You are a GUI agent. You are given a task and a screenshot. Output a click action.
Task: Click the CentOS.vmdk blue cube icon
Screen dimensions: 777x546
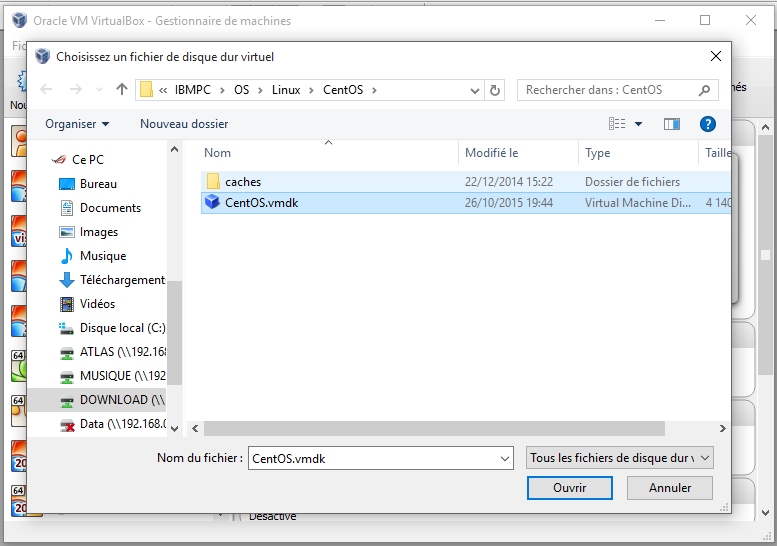click(213, 202)
